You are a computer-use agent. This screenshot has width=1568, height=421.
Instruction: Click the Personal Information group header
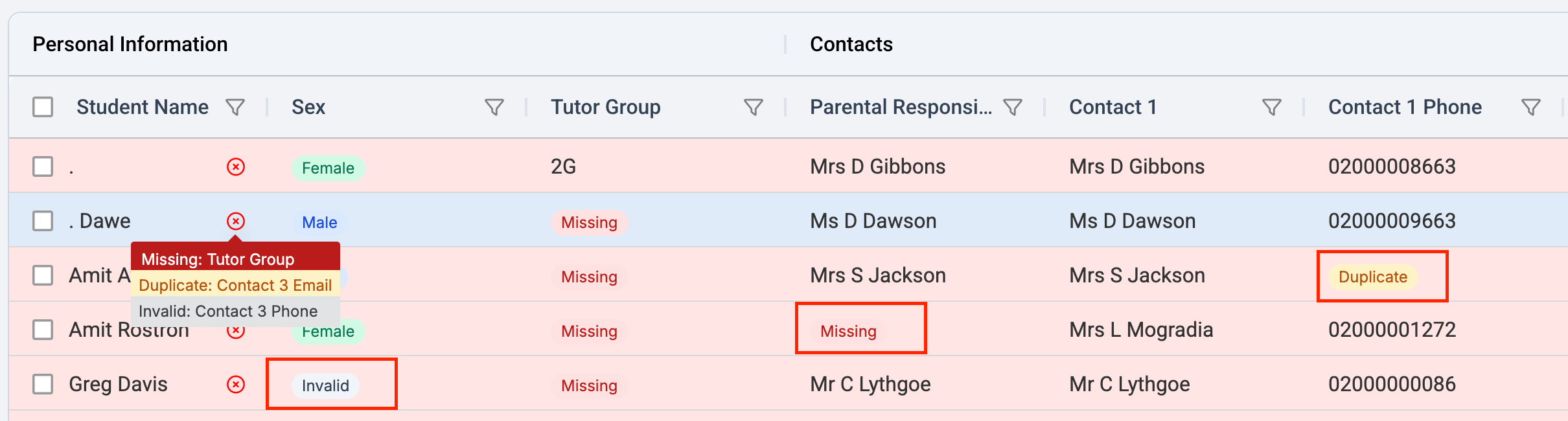pos(130,44)
